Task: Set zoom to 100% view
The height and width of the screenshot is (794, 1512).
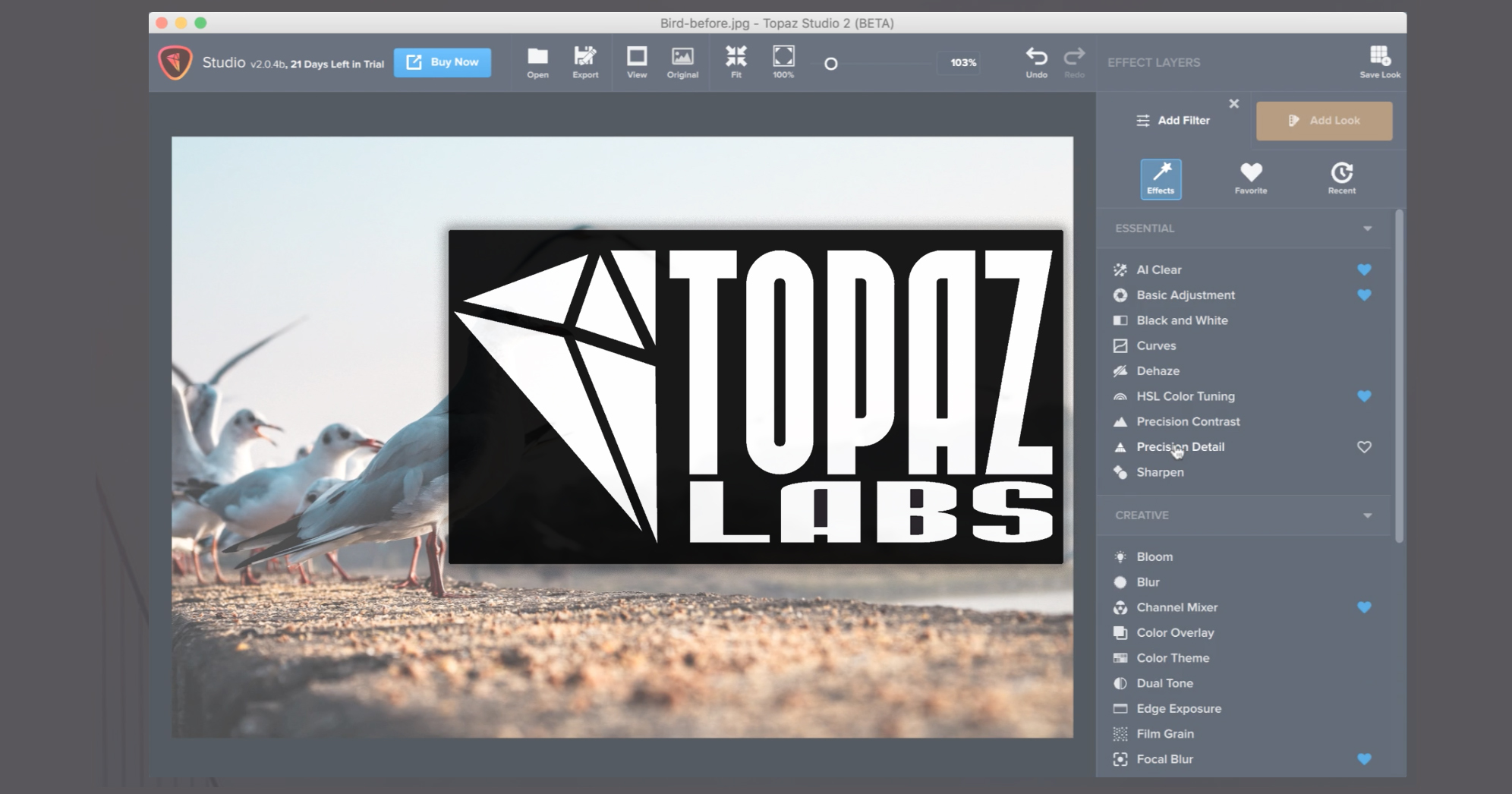Action: (x=783, y=62)
